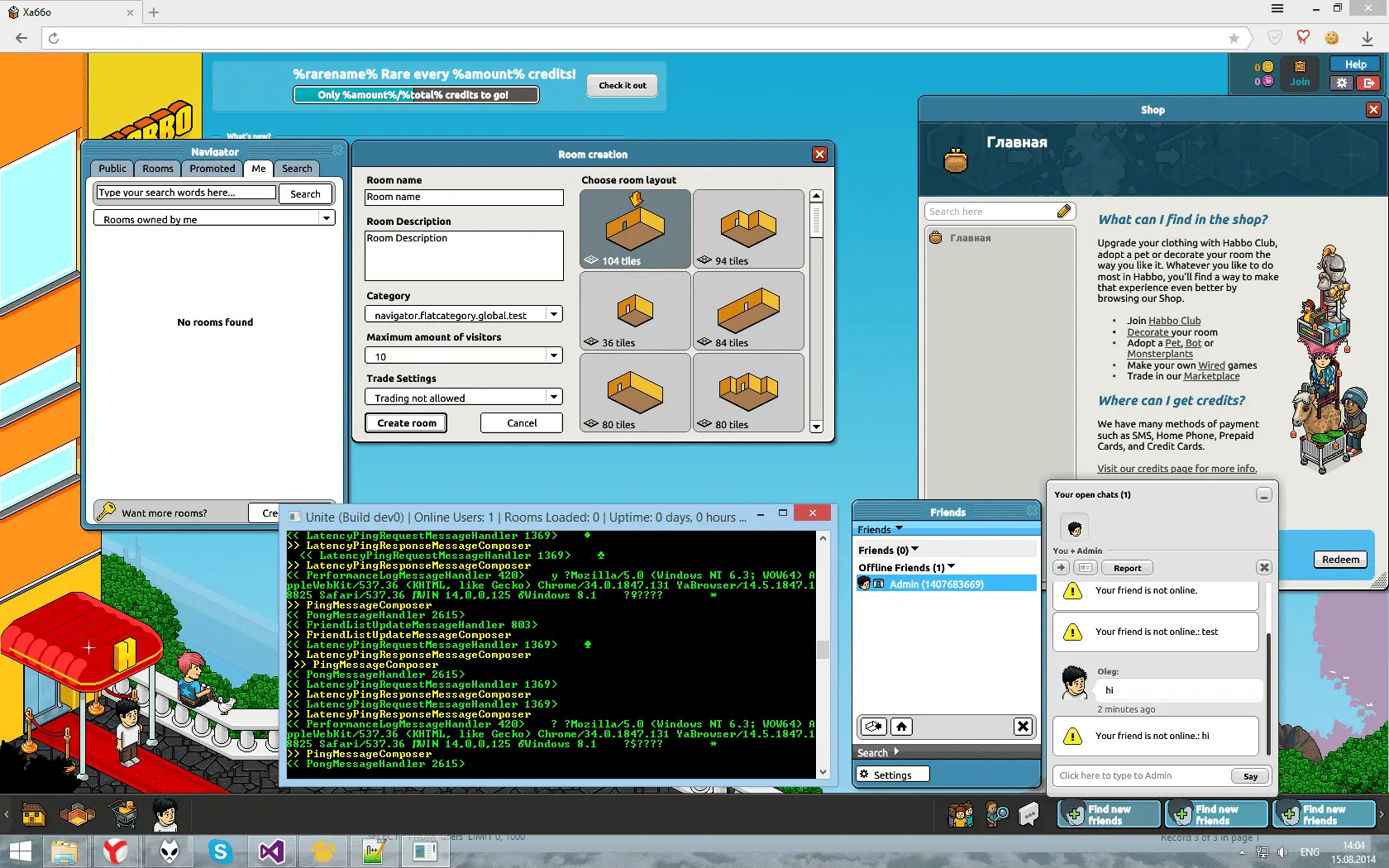Image resolution: width=1389 pixels, height=868 pixels.
Task: Select Главная category in Shop list
Action: tap(999, 238)
